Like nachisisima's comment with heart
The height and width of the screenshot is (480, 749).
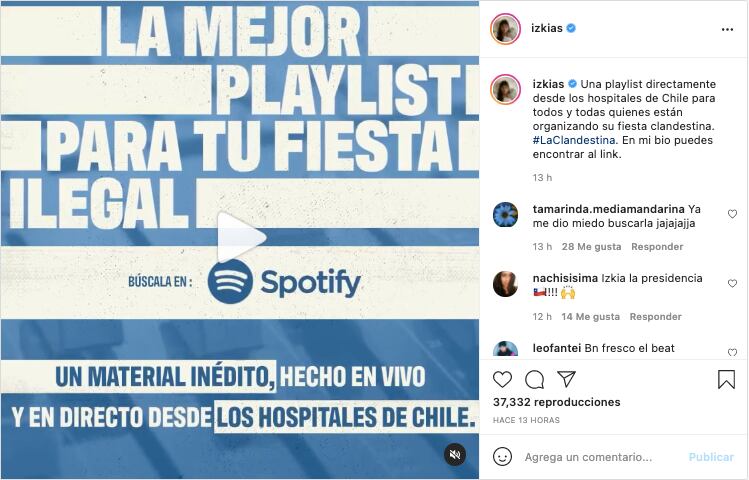pos(732,284)
